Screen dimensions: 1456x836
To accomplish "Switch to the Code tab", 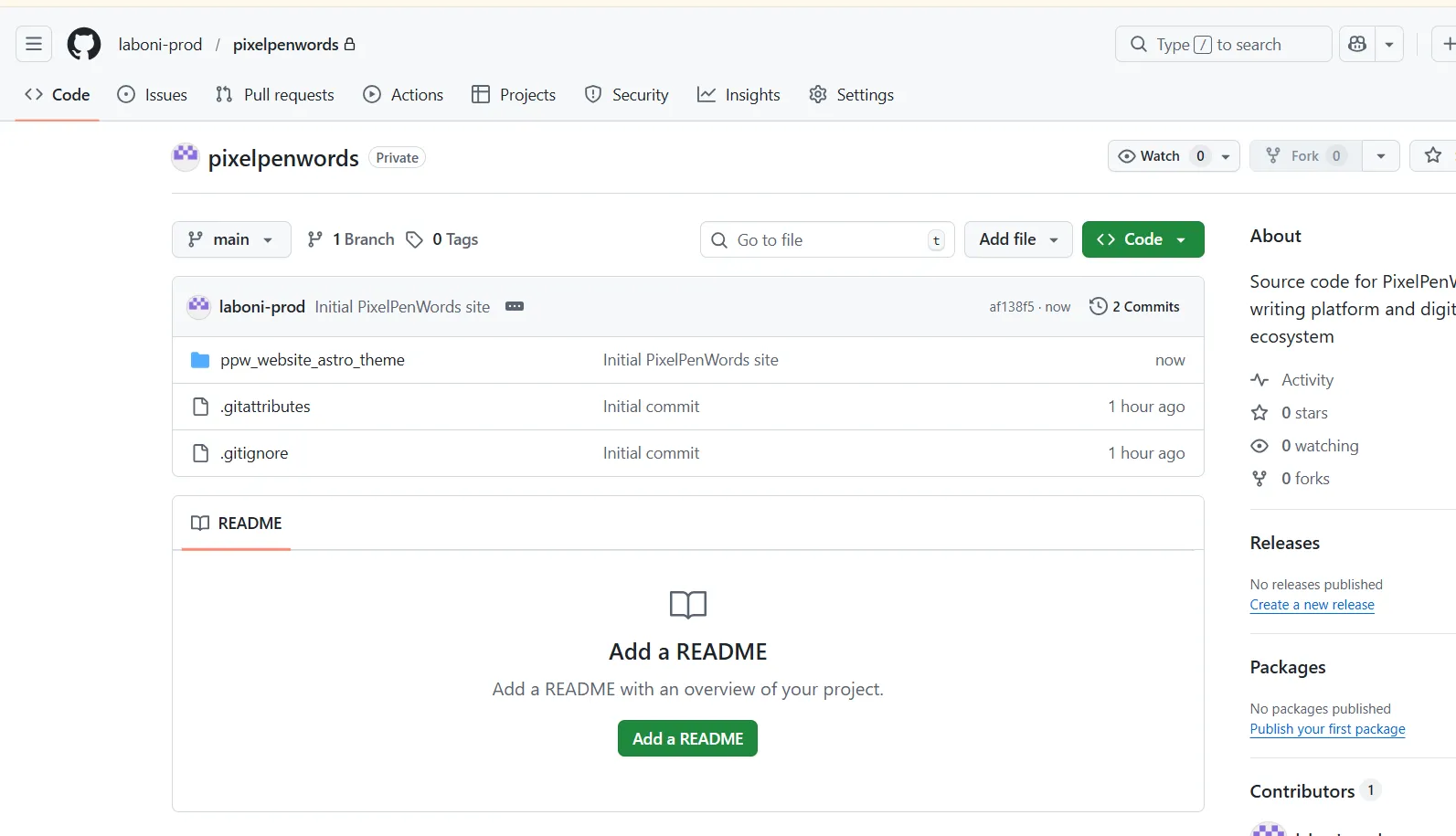I will pos(58,95).
